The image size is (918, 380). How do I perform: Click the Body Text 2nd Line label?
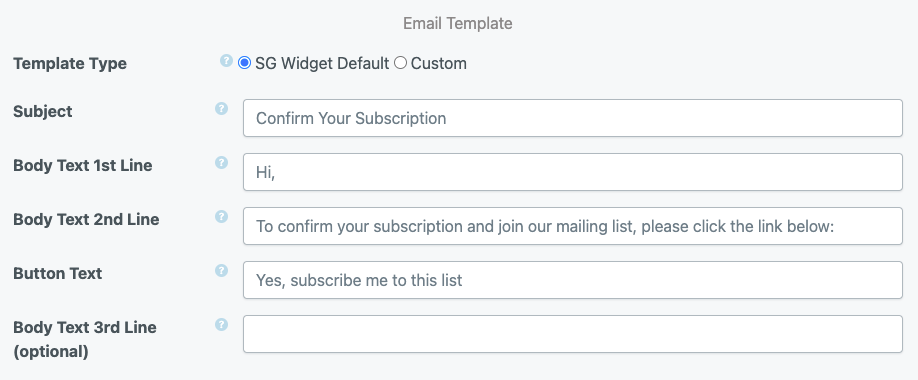(86, 219)
